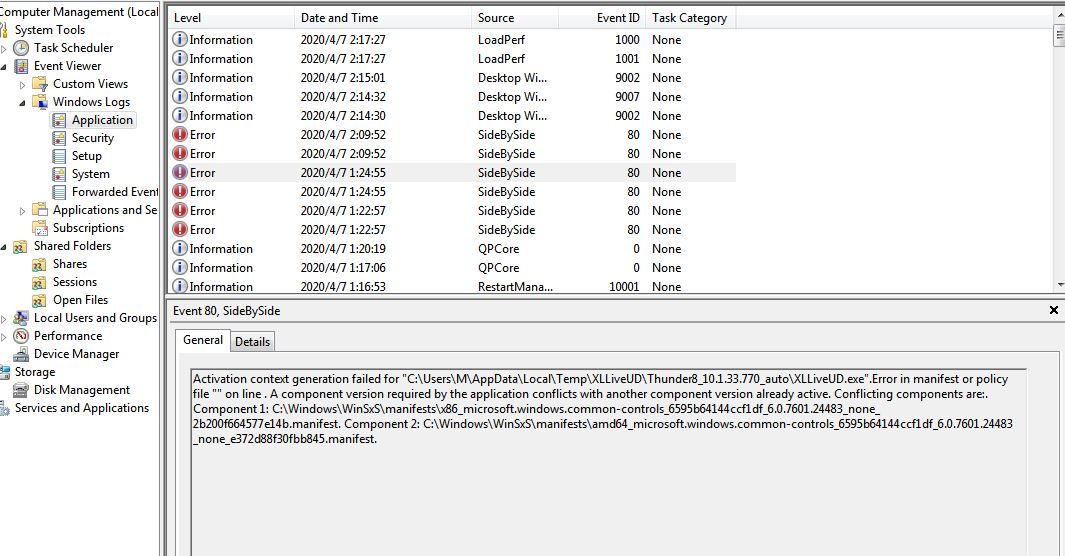Expand Local Users and Groups node
Viewport: 1065px width, 556px height.
(4, 318)
